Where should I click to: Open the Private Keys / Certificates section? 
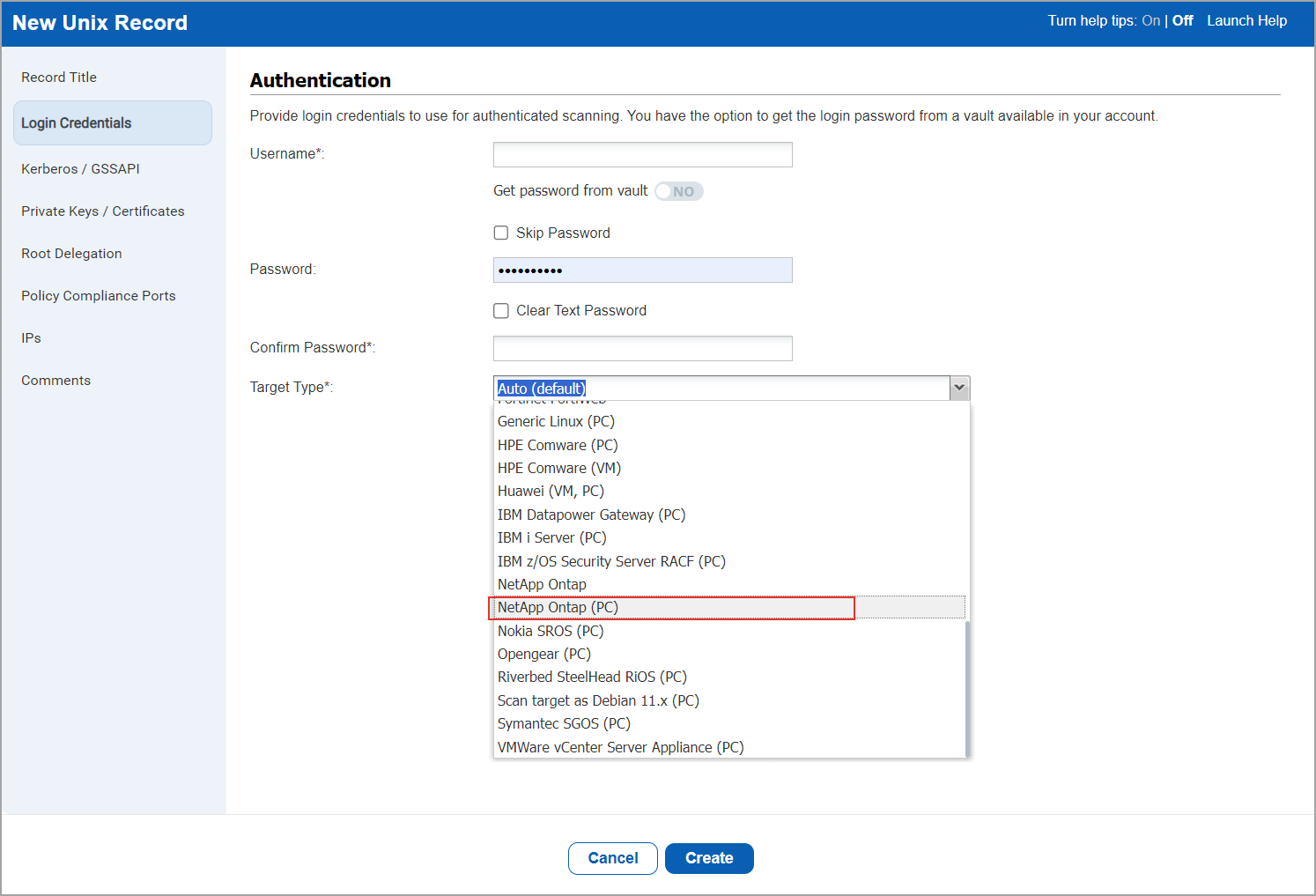[103, 211]
